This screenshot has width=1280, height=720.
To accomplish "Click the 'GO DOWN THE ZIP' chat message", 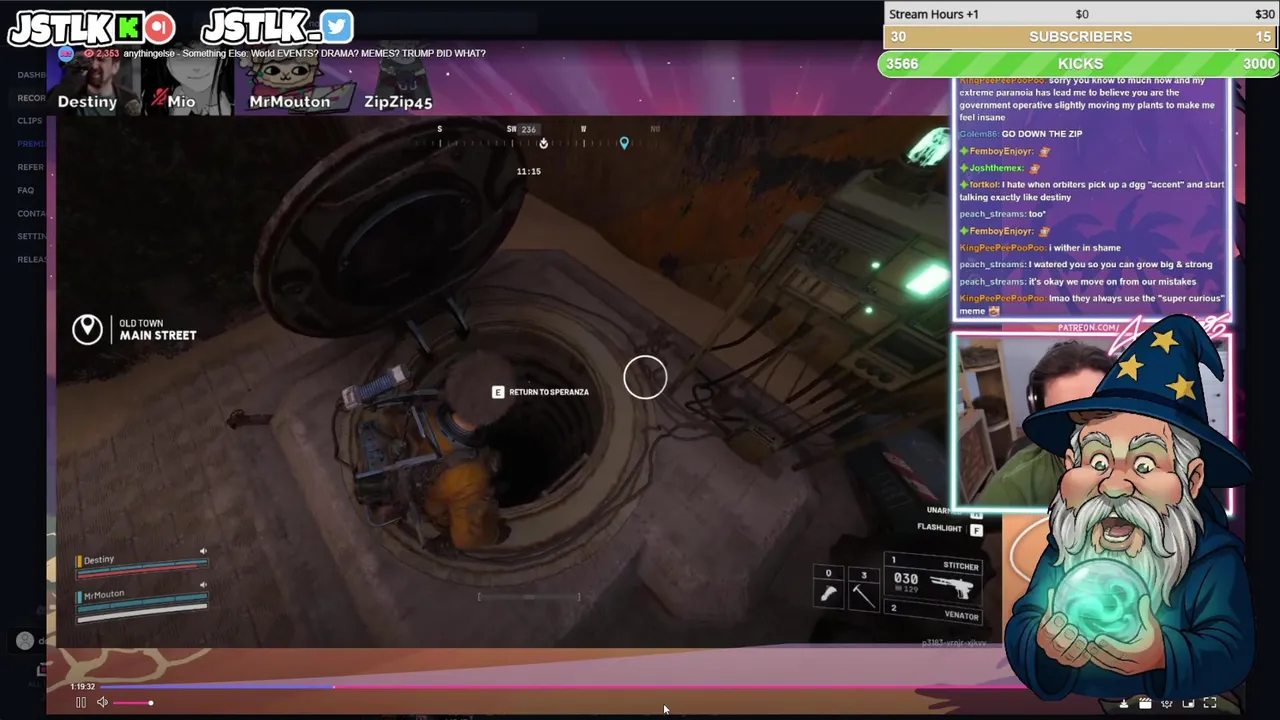I will click(1042, 134).
